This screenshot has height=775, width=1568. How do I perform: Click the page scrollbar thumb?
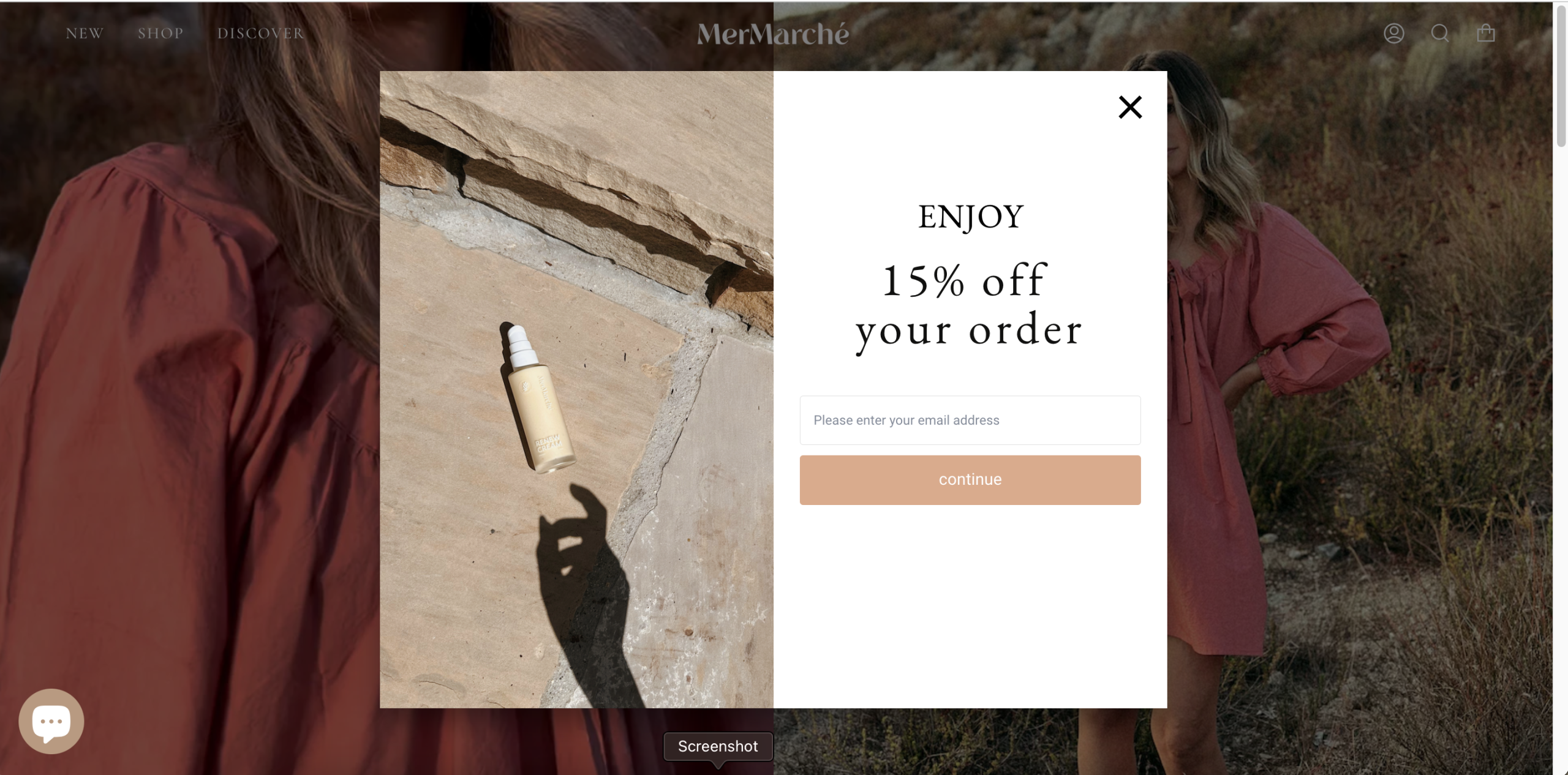[1561, 75]
